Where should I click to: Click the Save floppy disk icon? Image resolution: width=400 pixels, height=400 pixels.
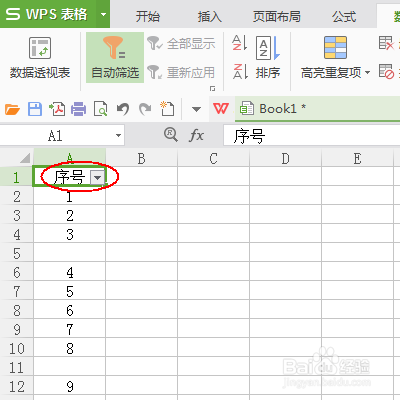35,109
